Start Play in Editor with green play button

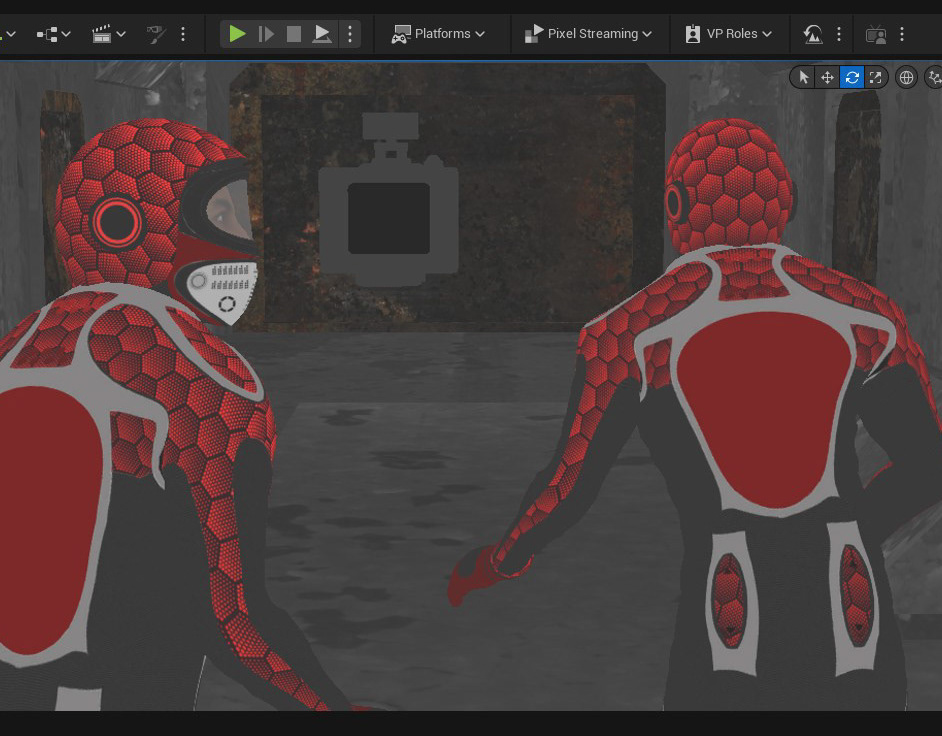(x=237, y=34)
